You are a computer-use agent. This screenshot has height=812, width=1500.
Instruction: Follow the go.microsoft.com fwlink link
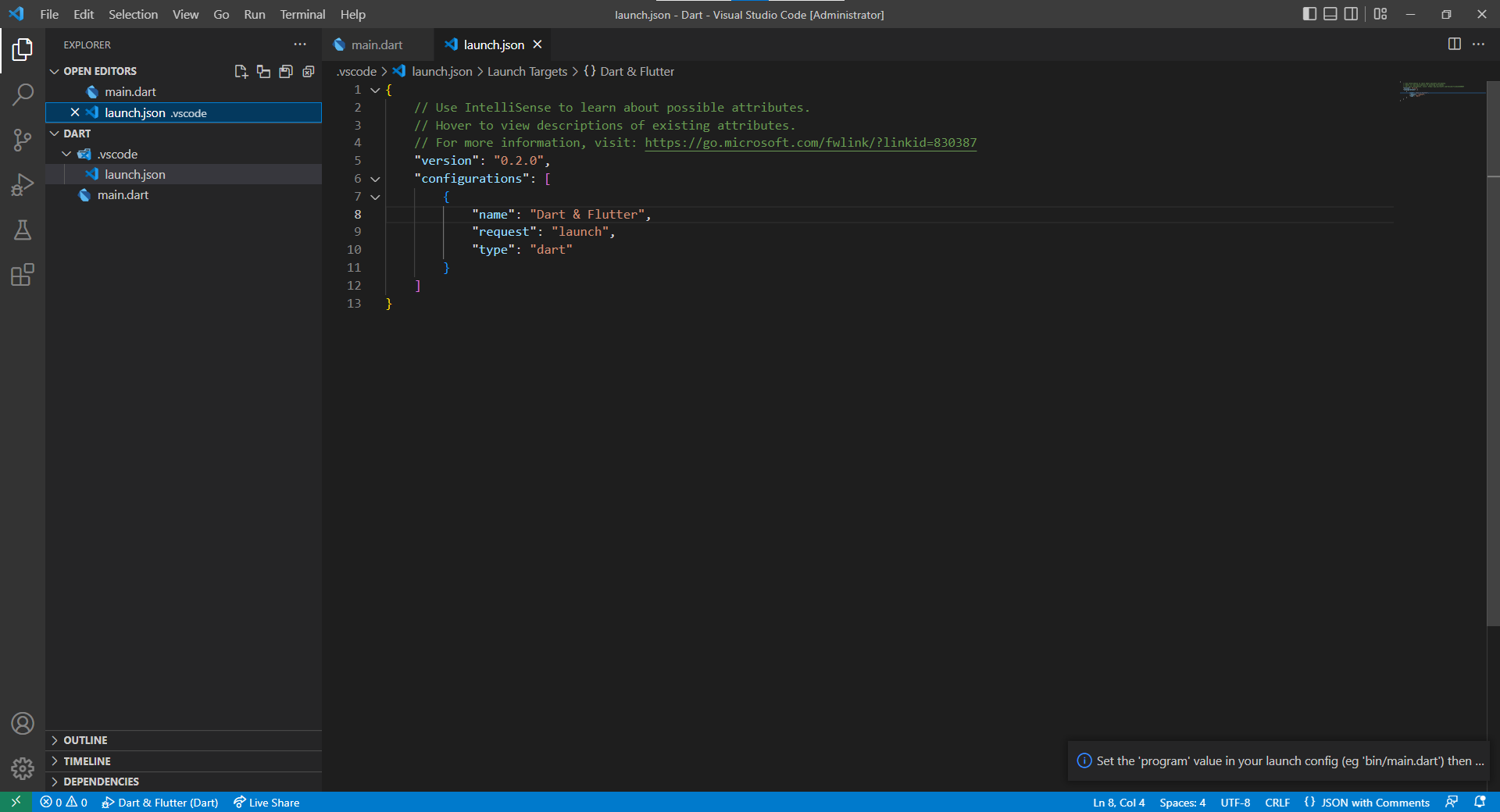point(810,142)
